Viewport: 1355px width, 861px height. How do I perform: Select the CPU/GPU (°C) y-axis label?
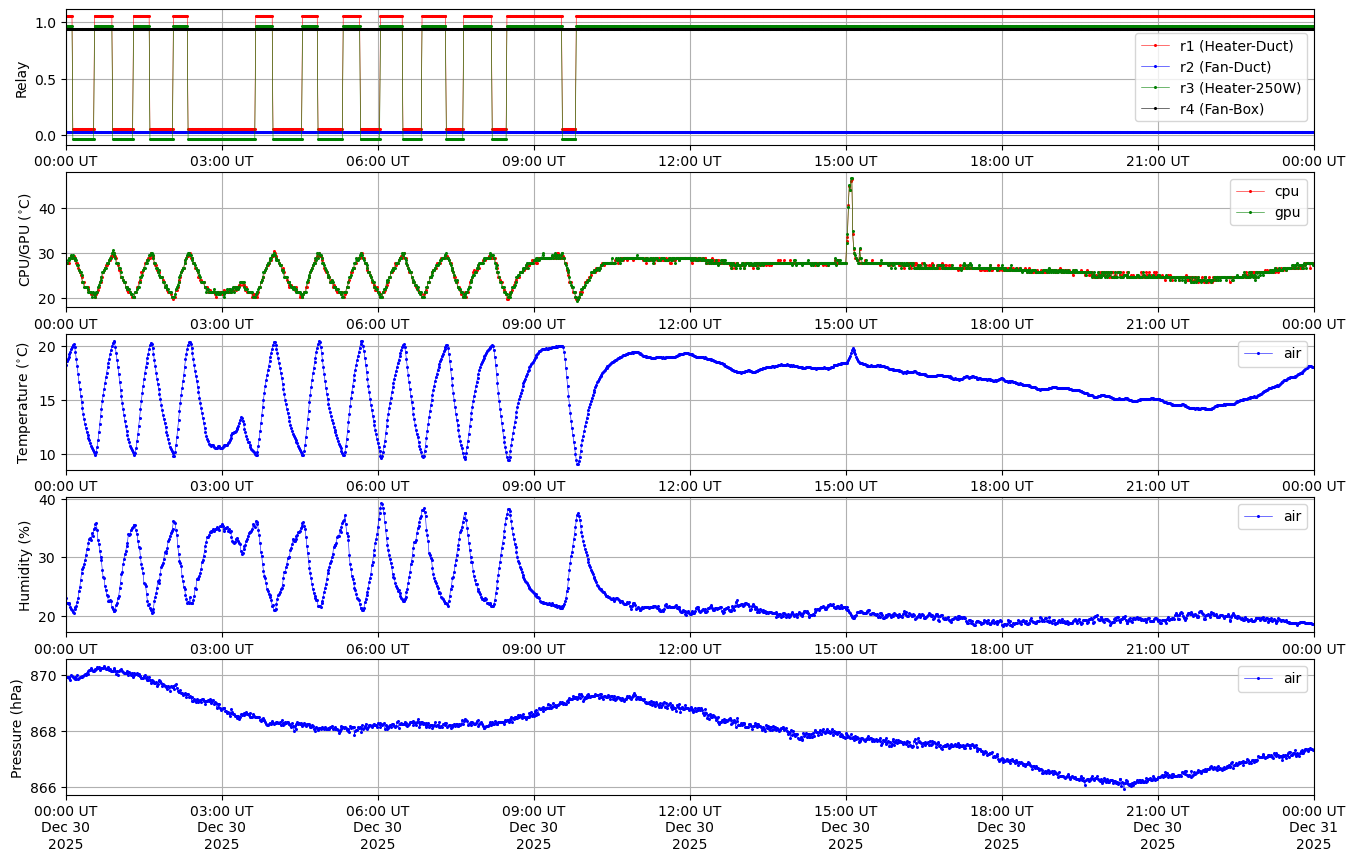coord(25,240)
